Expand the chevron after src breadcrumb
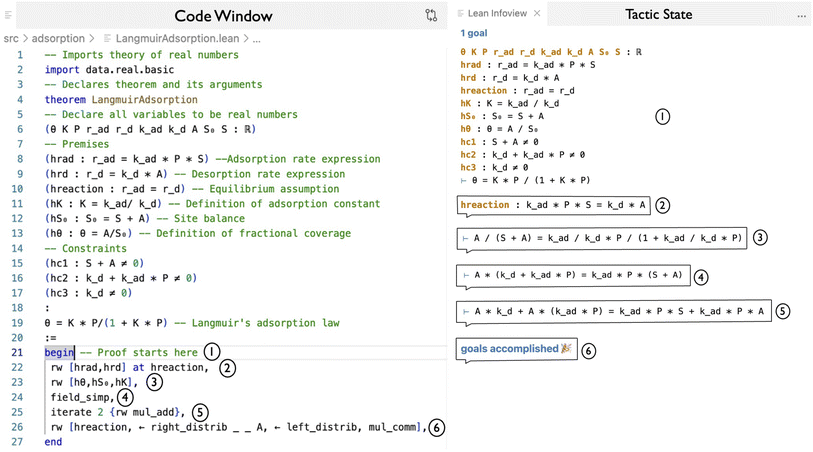 click(25, 39)
